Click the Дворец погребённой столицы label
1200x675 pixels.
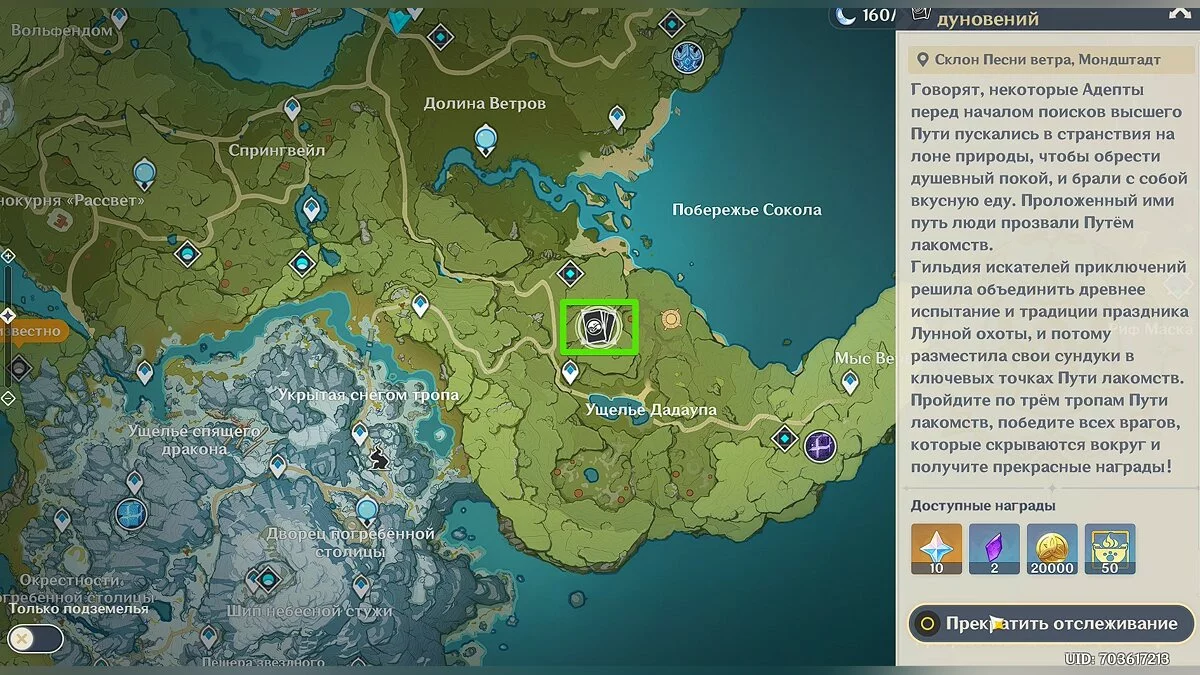click(x=351, y=543)
